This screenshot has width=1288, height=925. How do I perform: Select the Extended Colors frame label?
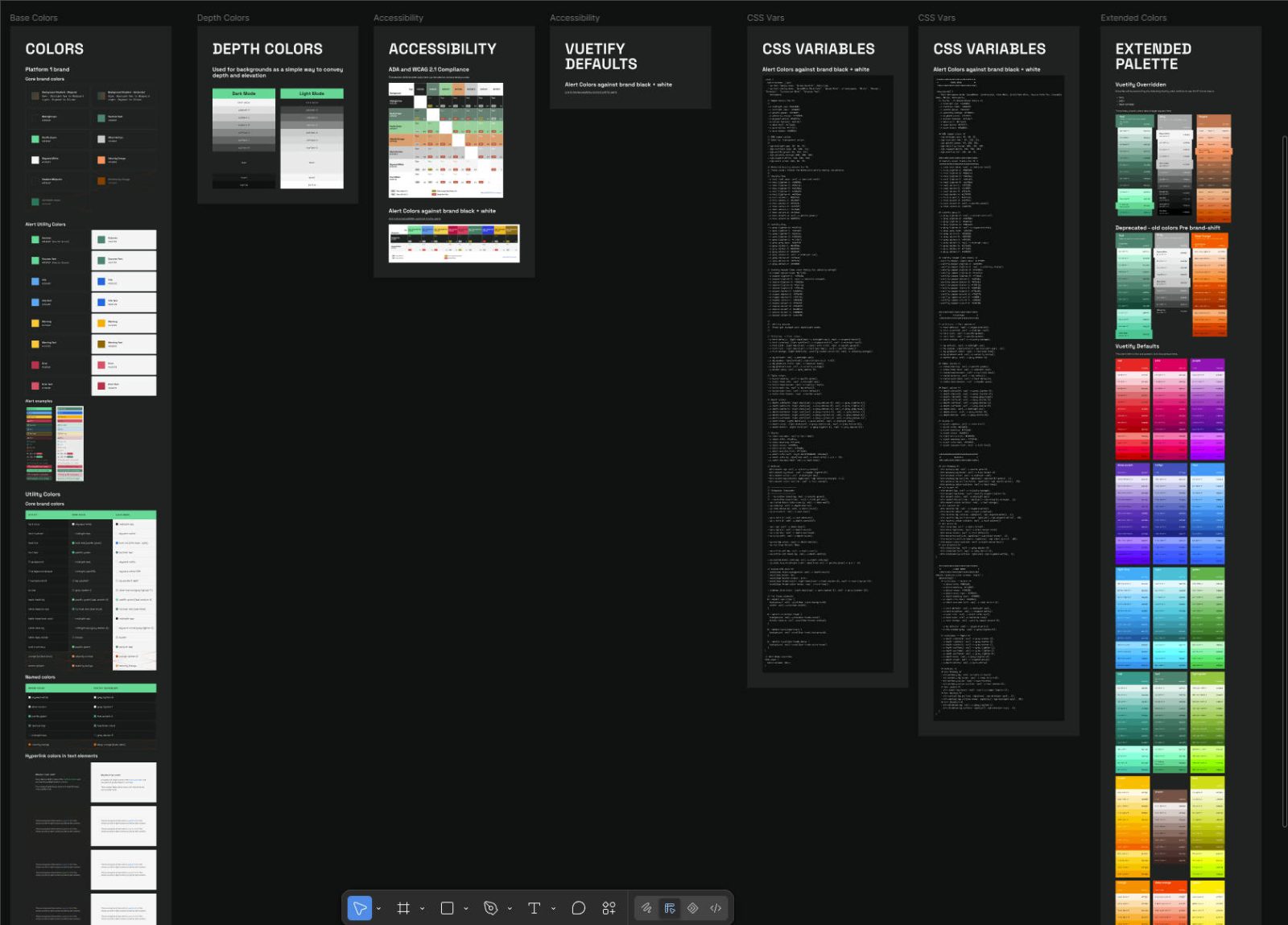click(x=1133, y=18)
